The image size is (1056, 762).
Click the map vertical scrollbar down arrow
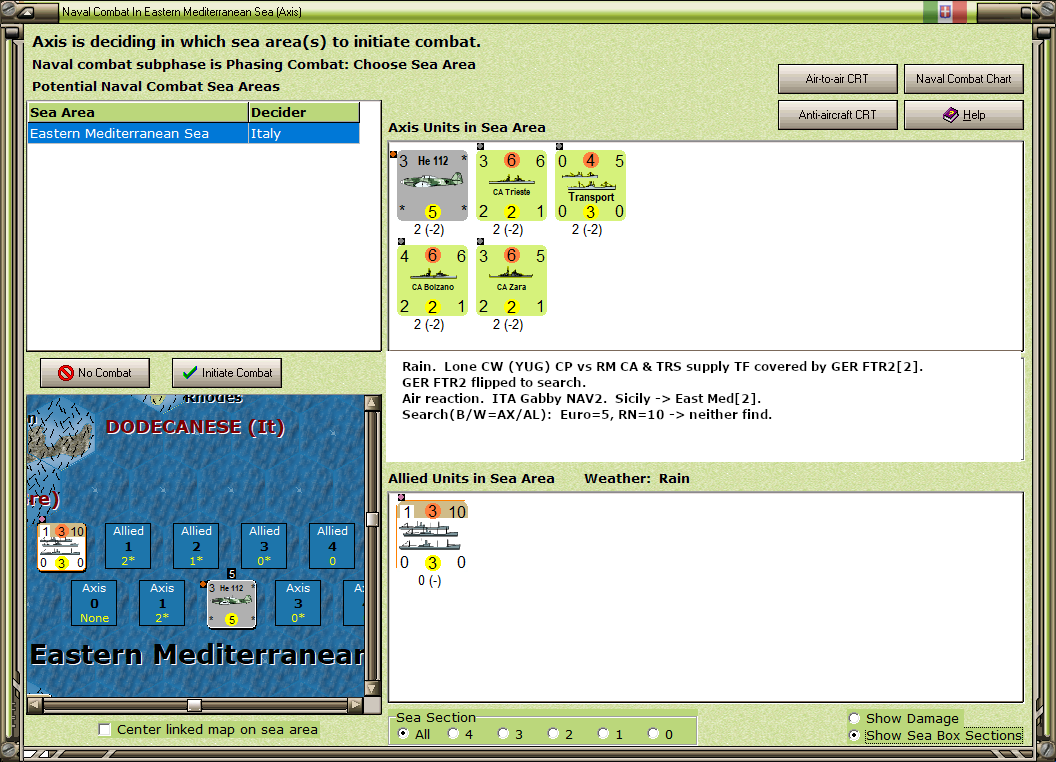pos(372,689)
